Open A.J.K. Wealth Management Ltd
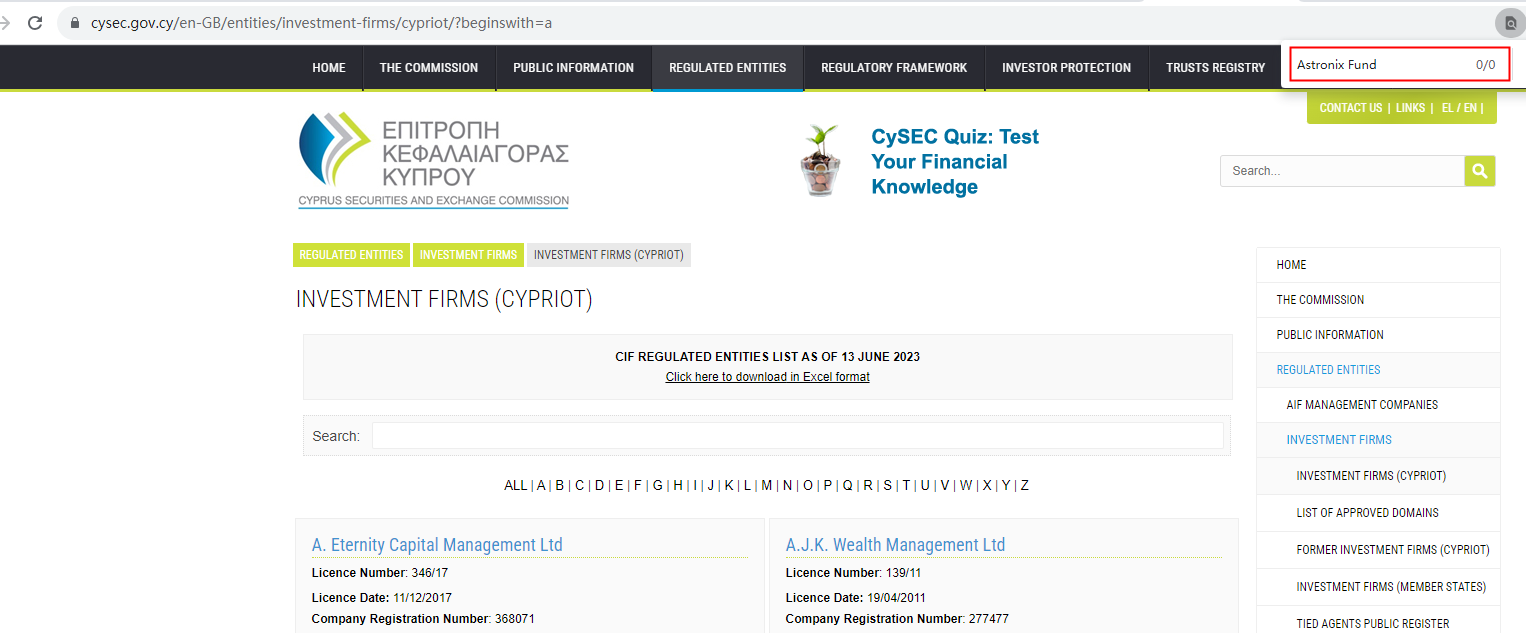Viewport: 1526px width, 633px height. coord(895,545)
